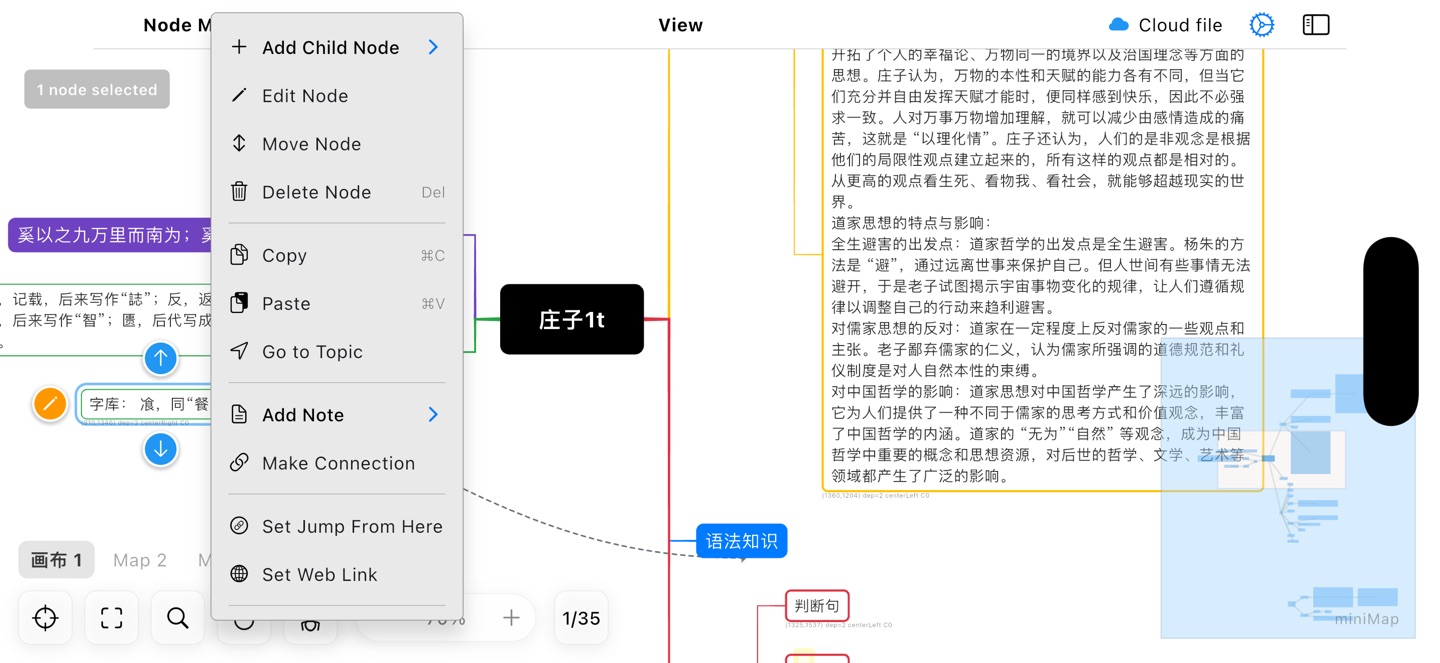Click the fit-to-screen frame icon
1440x663 pixels.
coord(112,618)
